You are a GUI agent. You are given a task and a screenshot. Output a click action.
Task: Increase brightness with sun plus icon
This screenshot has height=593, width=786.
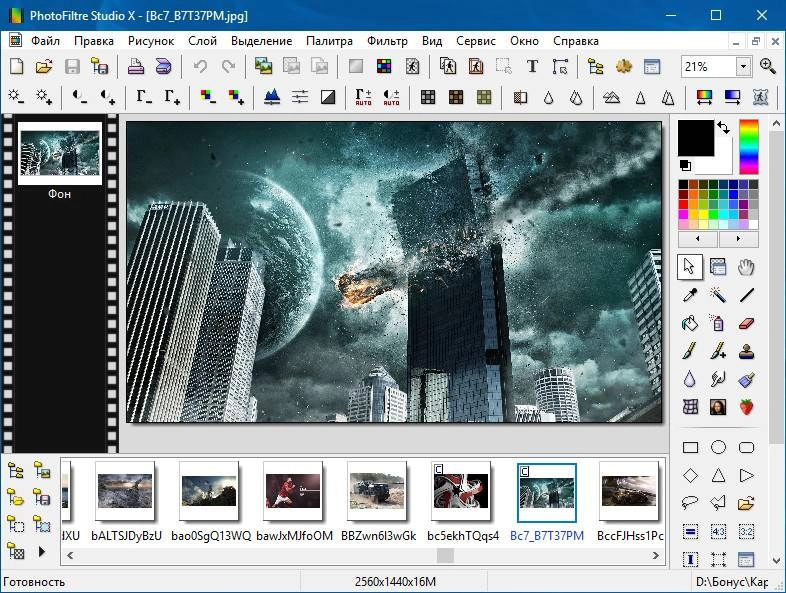(x=44, y=97)
